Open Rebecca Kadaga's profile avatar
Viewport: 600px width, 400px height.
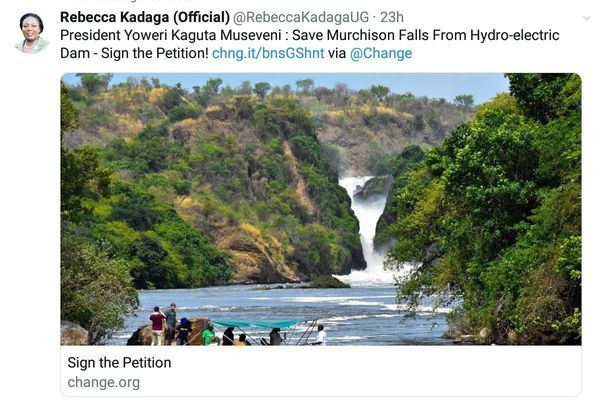tap(32, 33)
